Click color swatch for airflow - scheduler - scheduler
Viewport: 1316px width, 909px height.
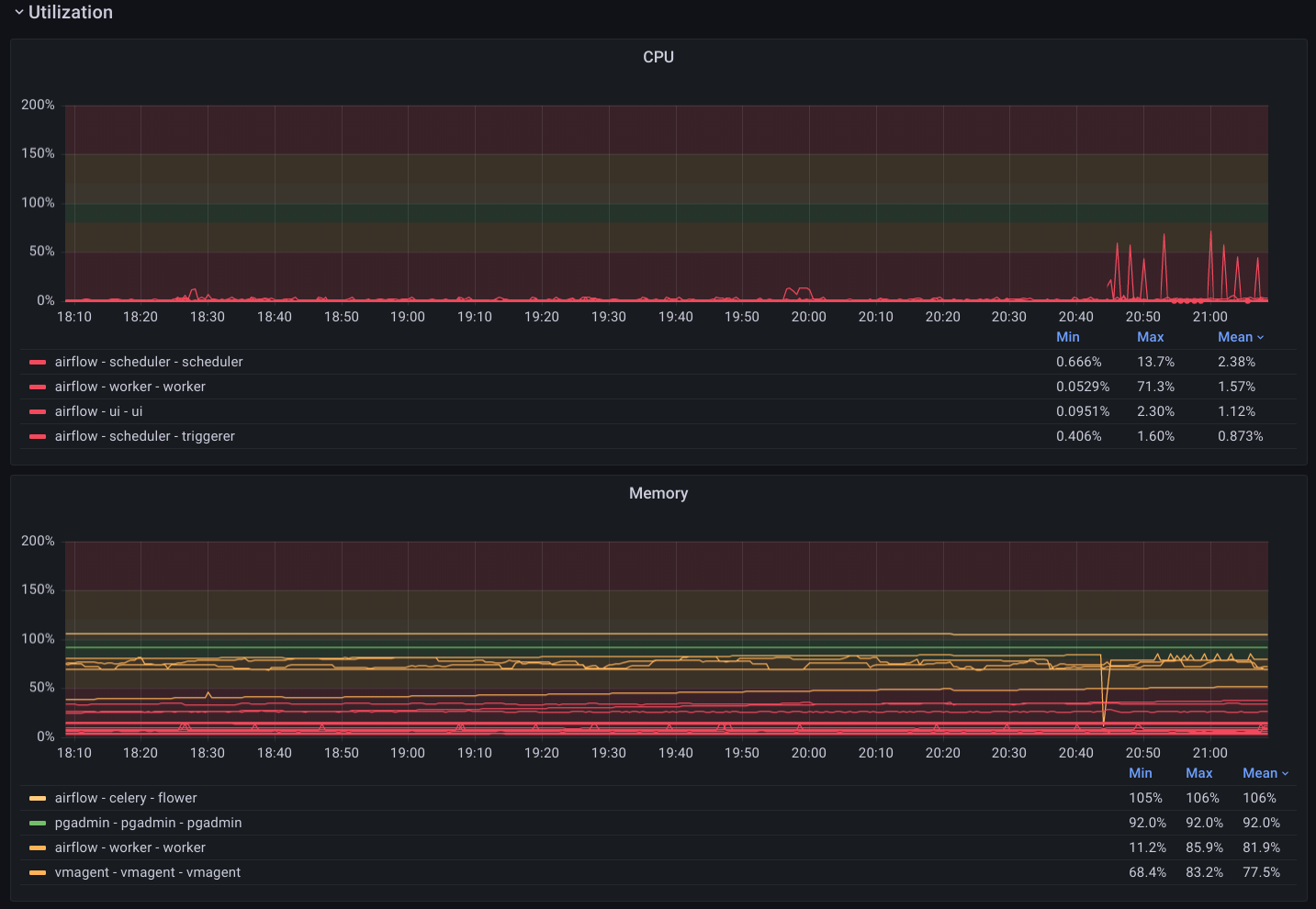click(38, 363)
